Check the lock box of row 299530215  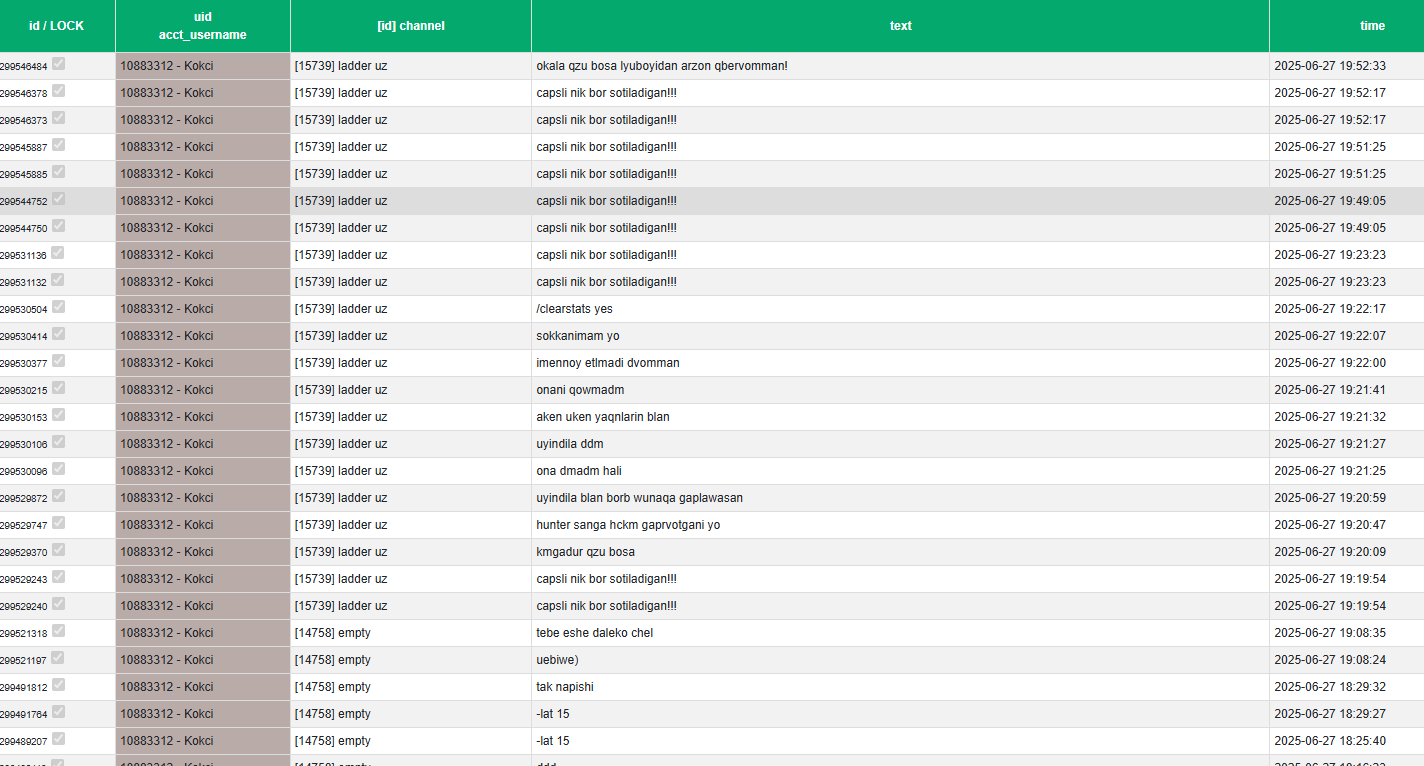click(59, 388)
